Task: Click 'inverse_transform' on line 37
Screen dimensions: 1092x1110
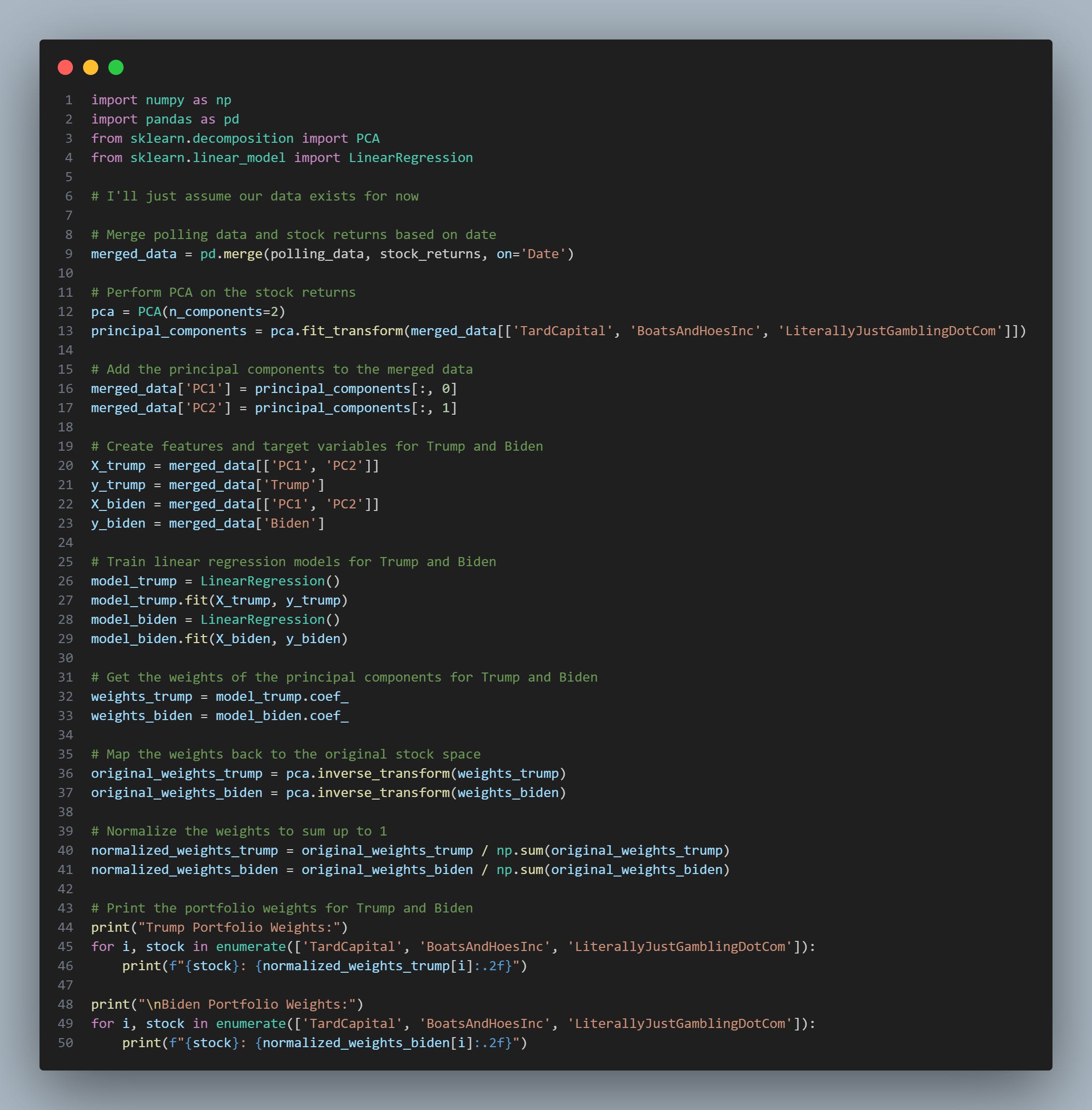Action: coord(383,792)
